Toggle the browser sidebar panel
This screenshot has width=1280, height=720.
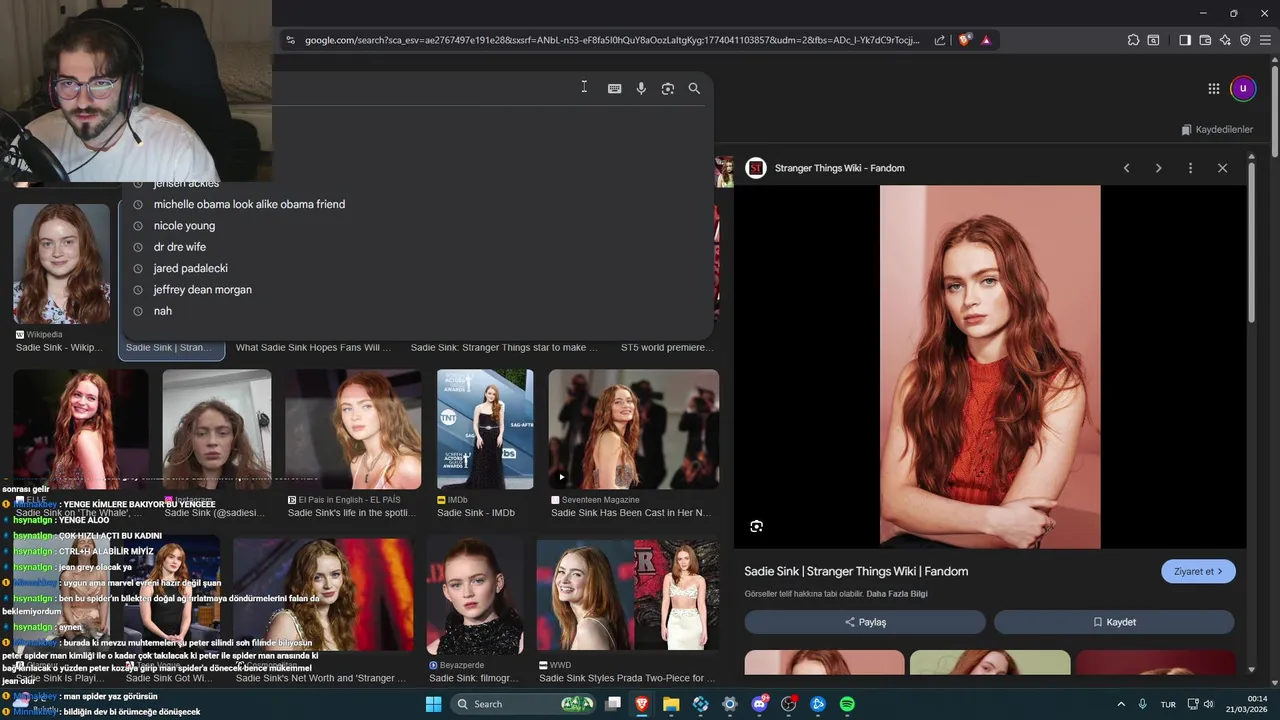click(1185, 40)
